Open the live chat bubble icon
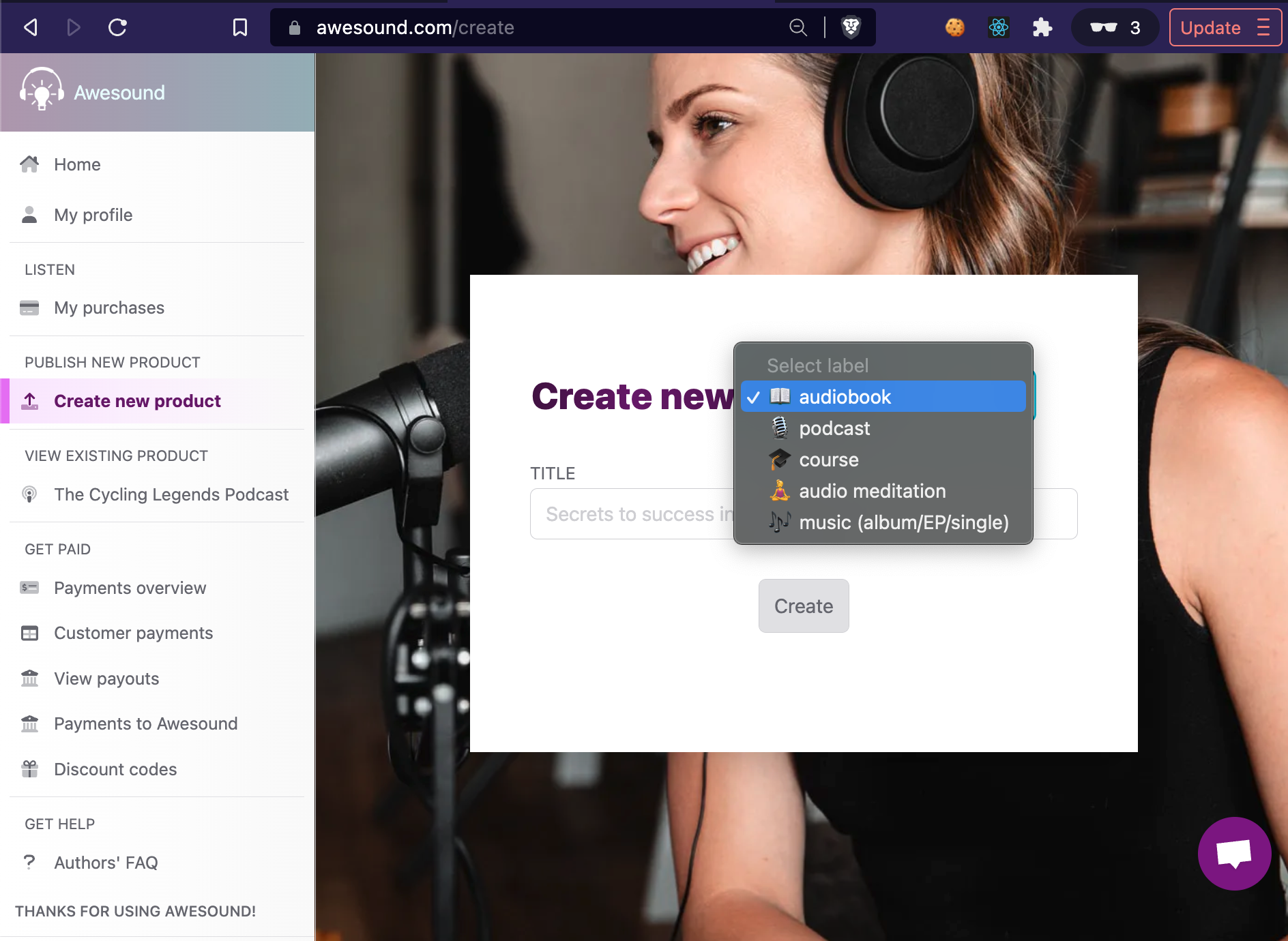This screenshot has width=1288, height=941. 1233,853
